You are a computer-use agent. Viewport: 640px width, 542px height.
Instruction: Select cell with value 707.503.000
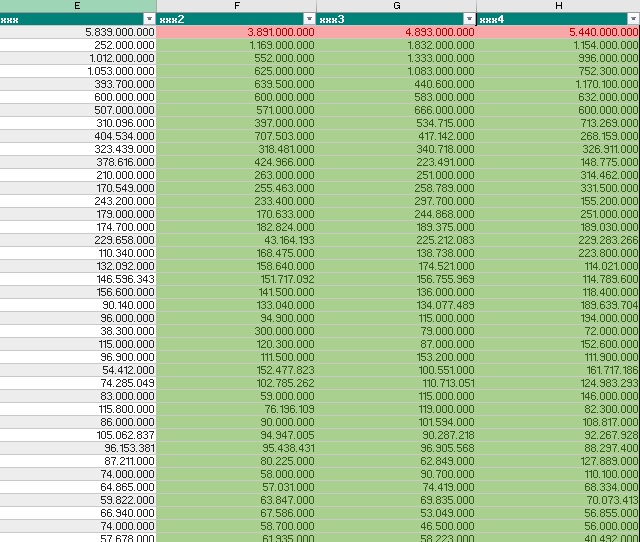tap(236, 136)
